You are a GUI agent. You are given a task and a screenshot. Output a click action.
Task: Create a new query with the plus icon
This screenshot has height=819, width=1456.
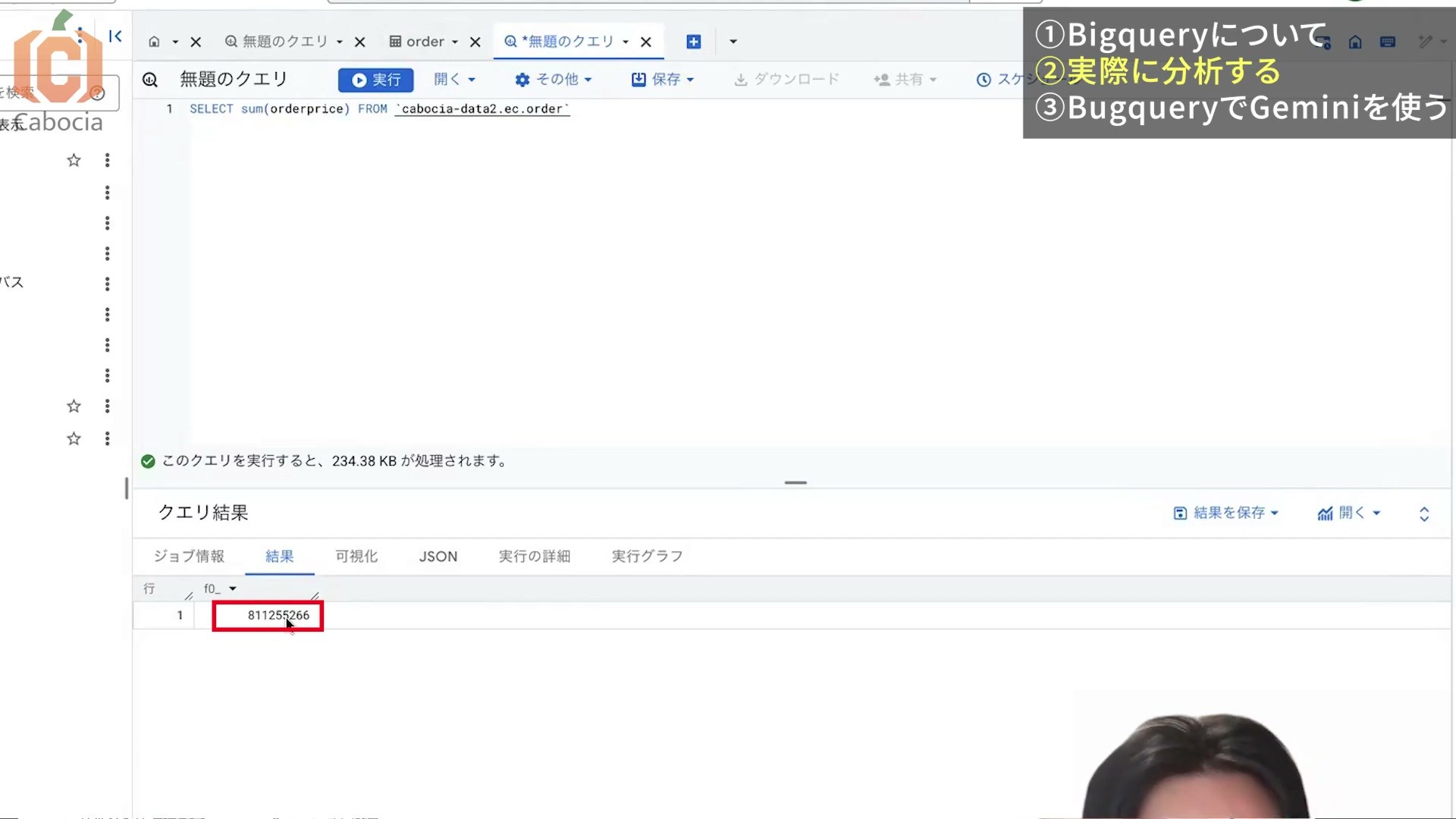[x=694, y=42]
